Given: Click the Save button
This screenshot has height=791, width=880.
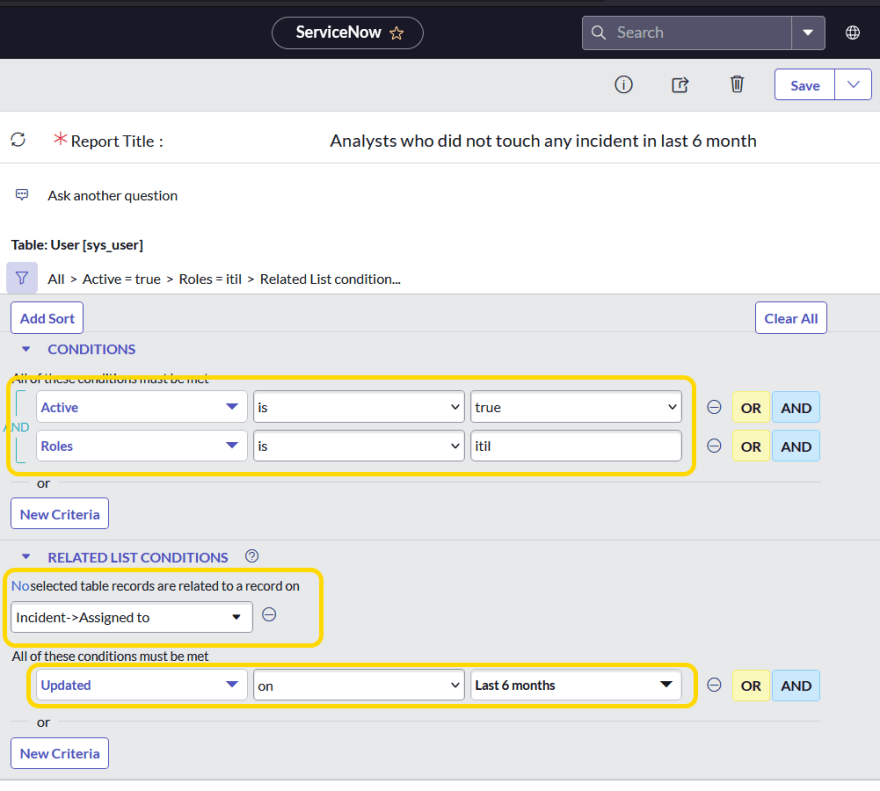Looking at the screenshot, I should coord(805,85).
